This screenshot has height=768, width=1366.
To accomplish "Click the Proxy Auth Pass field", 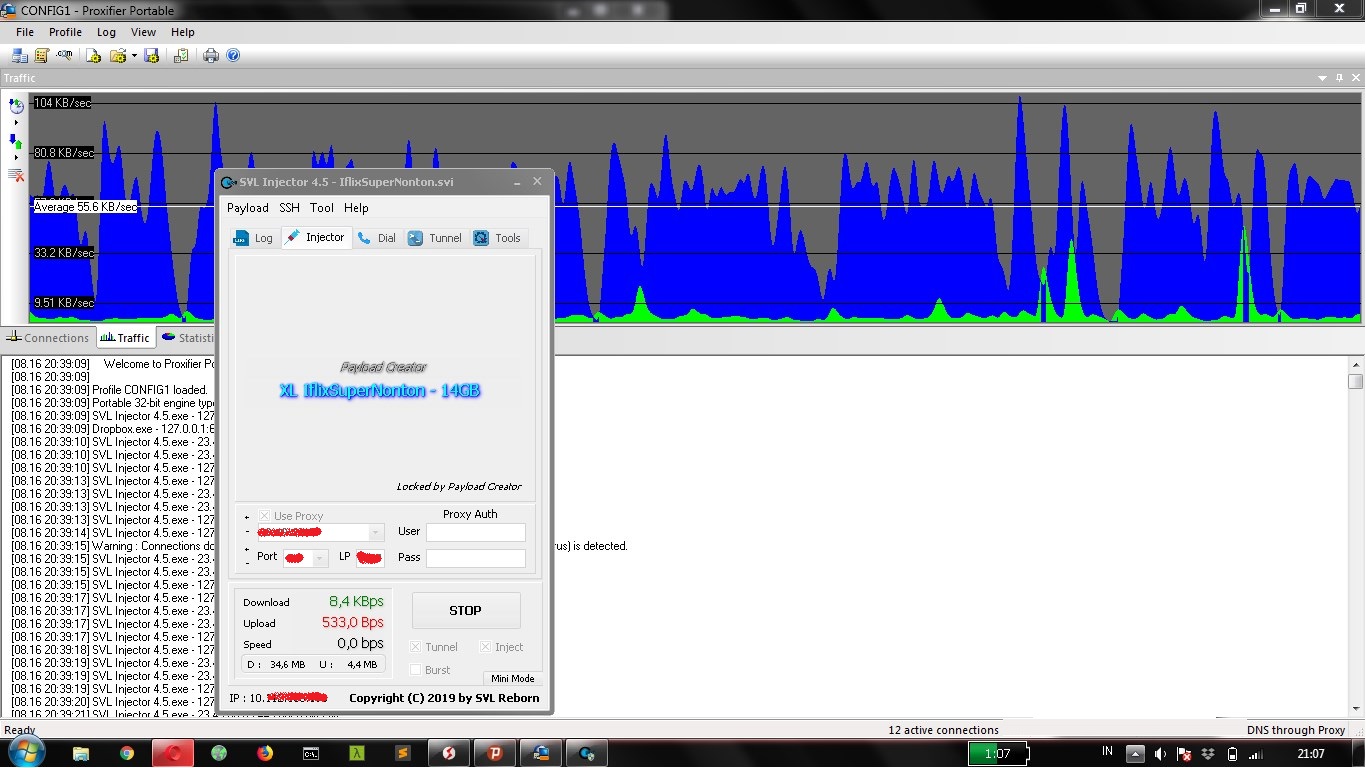I will tap(475, 558).
